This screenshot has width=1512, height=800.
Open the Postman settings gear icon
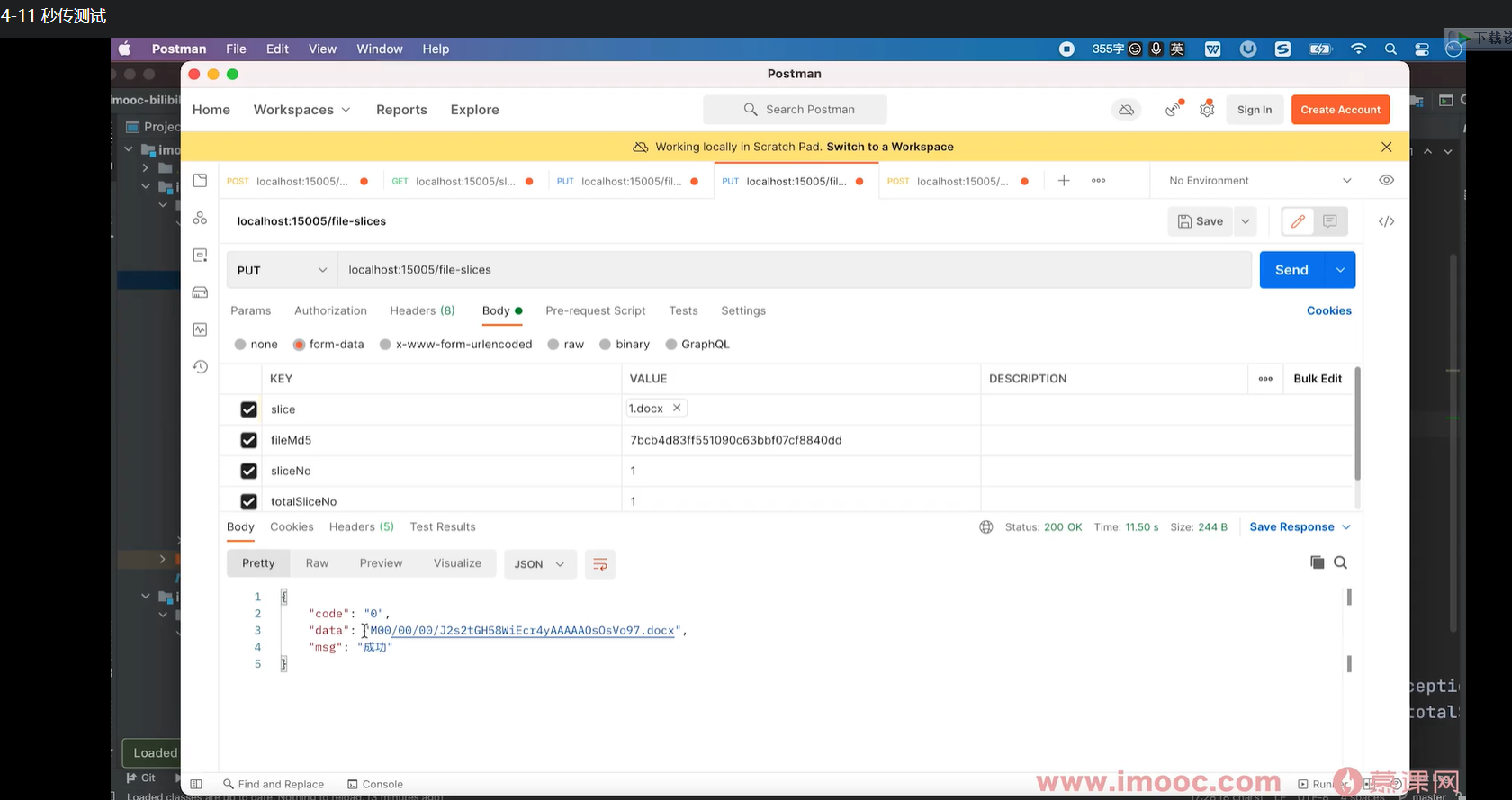tap(1207, 109)
